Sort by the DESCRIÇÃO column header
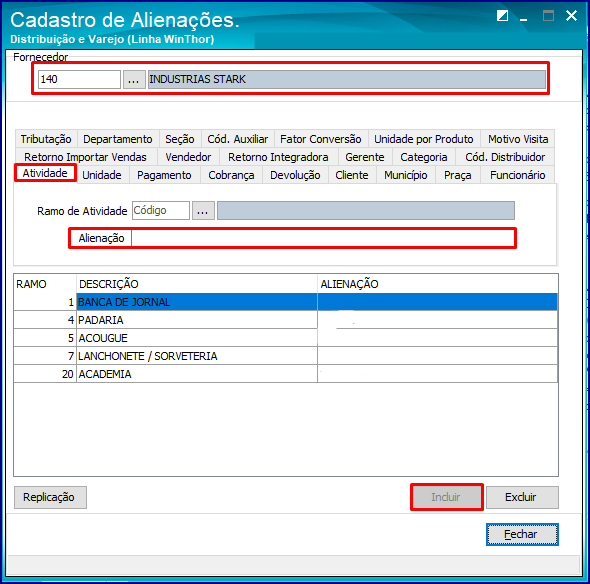 point(197,284)
